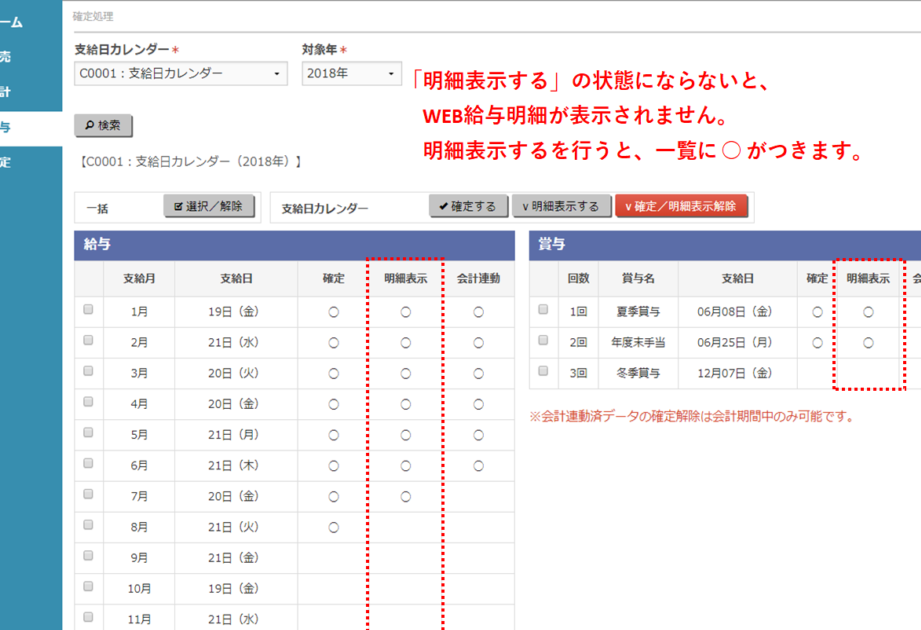
Task: Open the 対象年 2018年 dropdown
Action: pos(351,73)
